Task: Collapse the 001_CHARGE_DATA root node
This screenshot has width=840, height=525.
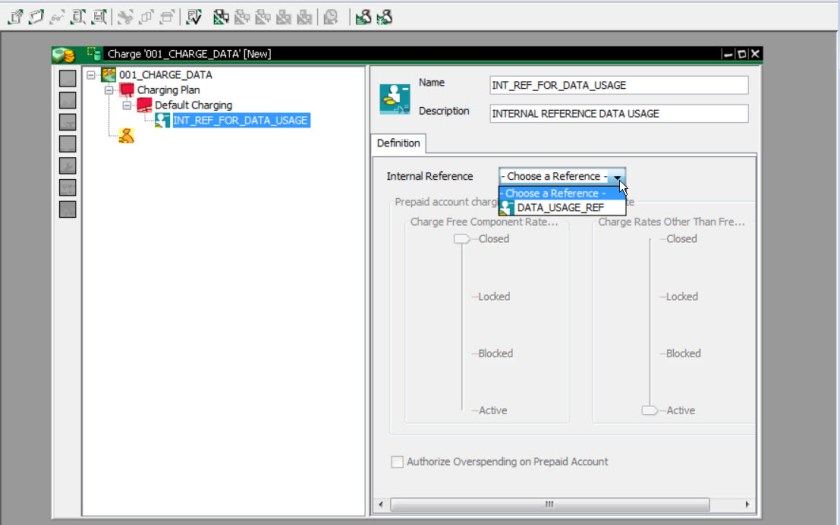Action: tap(91, 74)
